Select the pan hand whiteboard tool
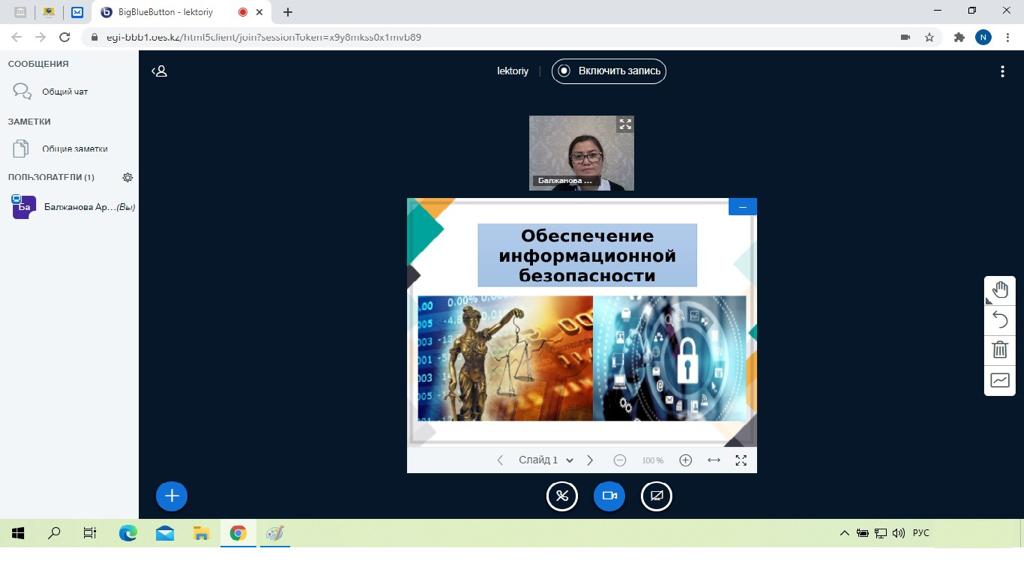 [x=1000, y=290]
